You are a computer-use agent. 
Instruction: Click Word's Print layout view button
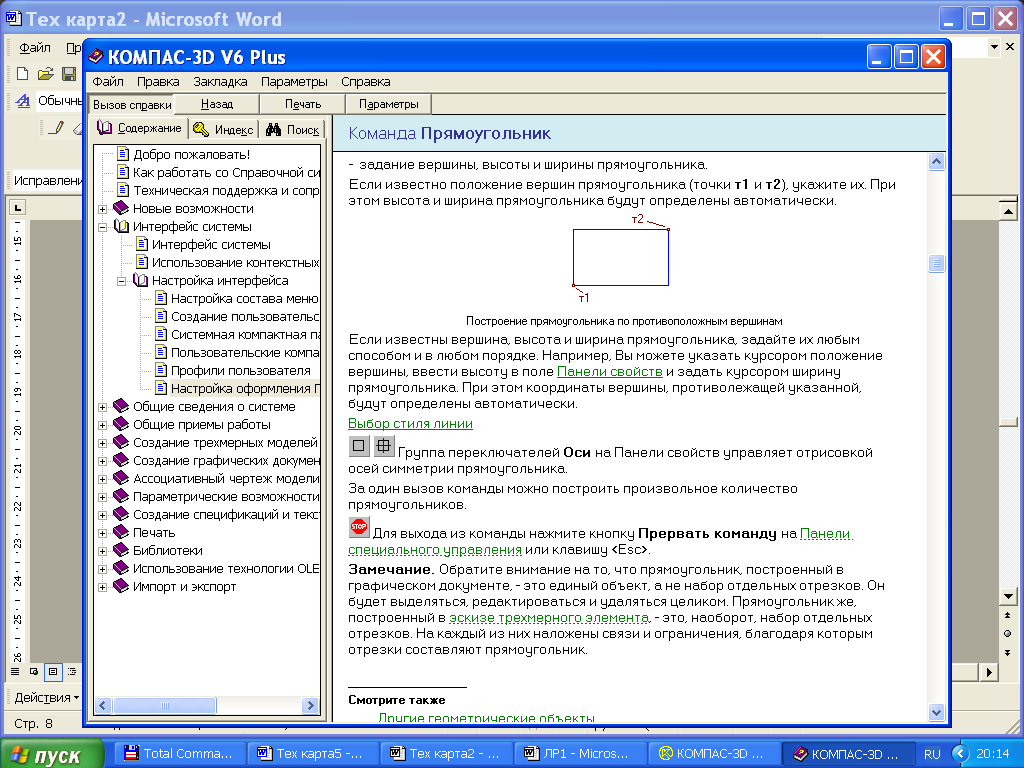[x=53, y=671]
